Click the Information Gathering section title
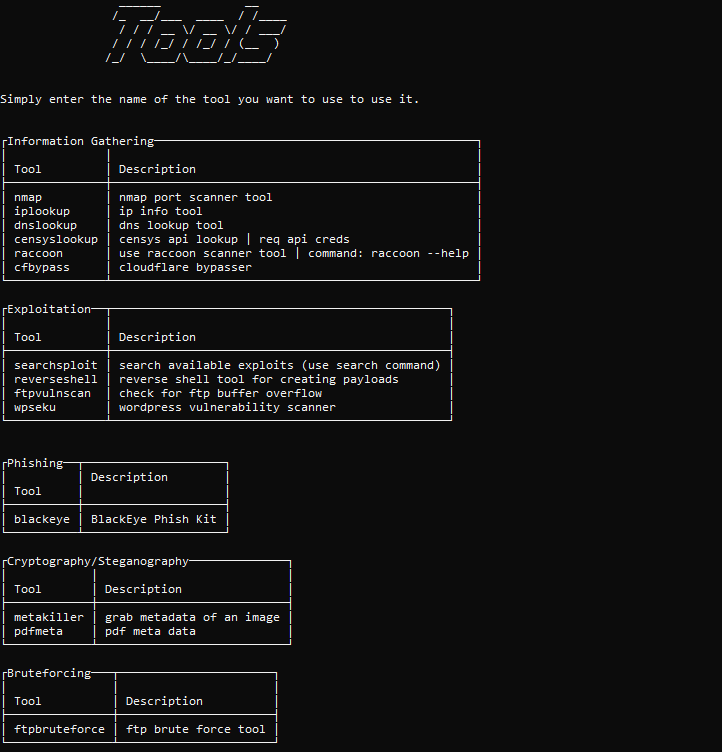 pos(81,142)
